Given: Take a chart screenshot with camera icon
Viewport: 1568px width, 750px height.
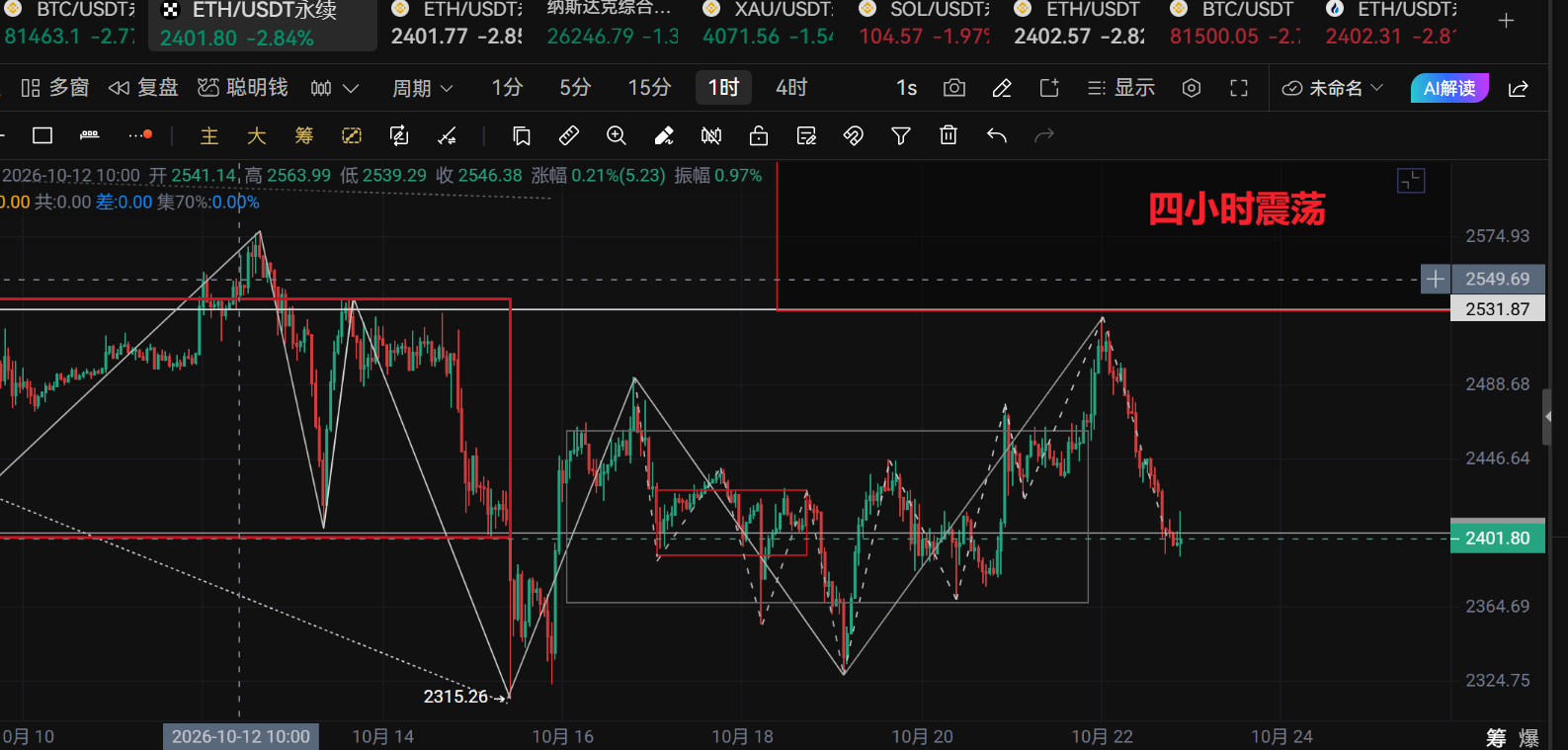Looking at the screenshot, I should coord(954,88).
